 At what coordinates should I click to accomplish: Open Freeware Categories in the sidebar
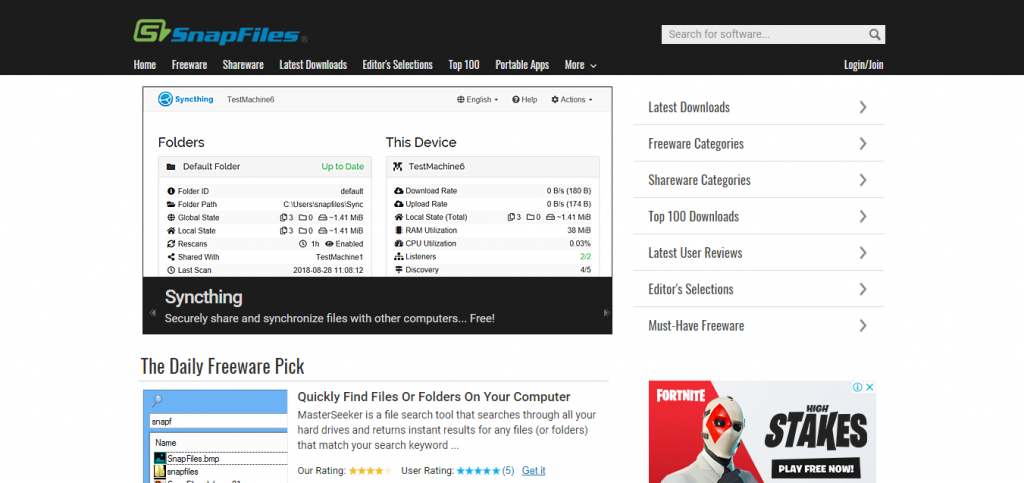(x=696, y=144)
